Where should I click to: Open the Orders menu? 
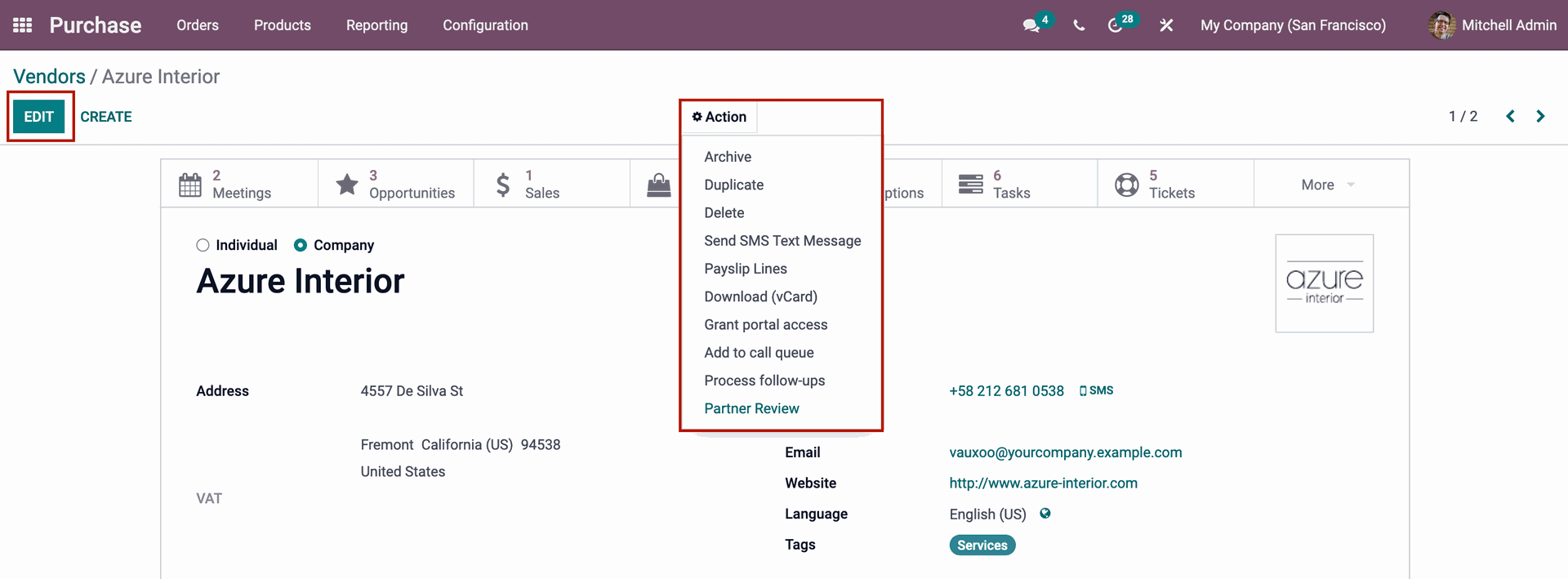click(x=198, y=25)
